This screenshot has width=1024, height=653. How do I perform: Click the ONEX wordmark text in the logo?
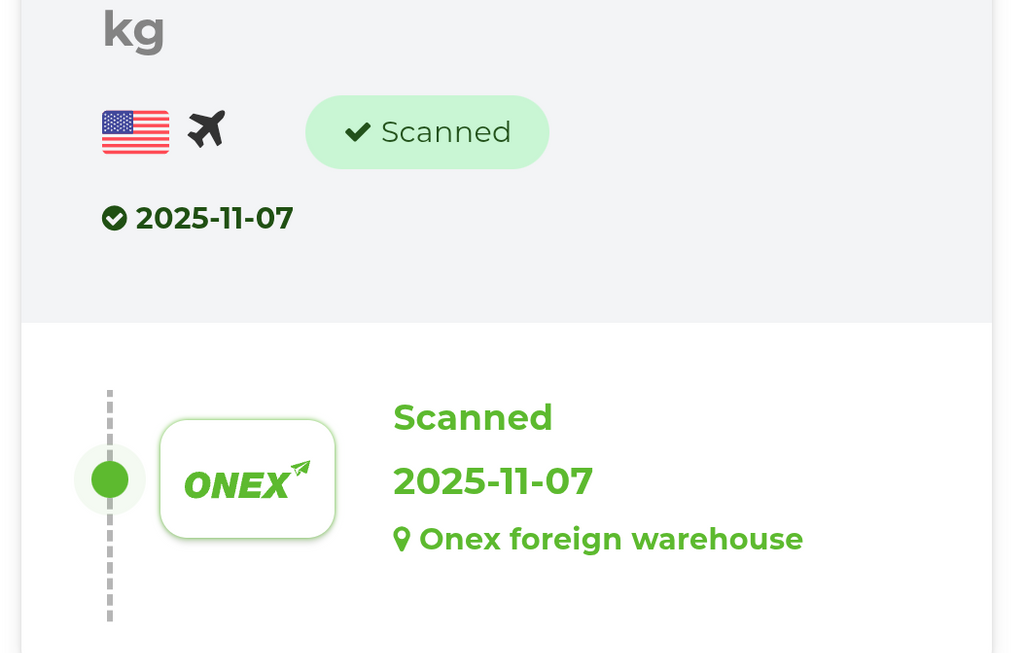click(237, 486)
